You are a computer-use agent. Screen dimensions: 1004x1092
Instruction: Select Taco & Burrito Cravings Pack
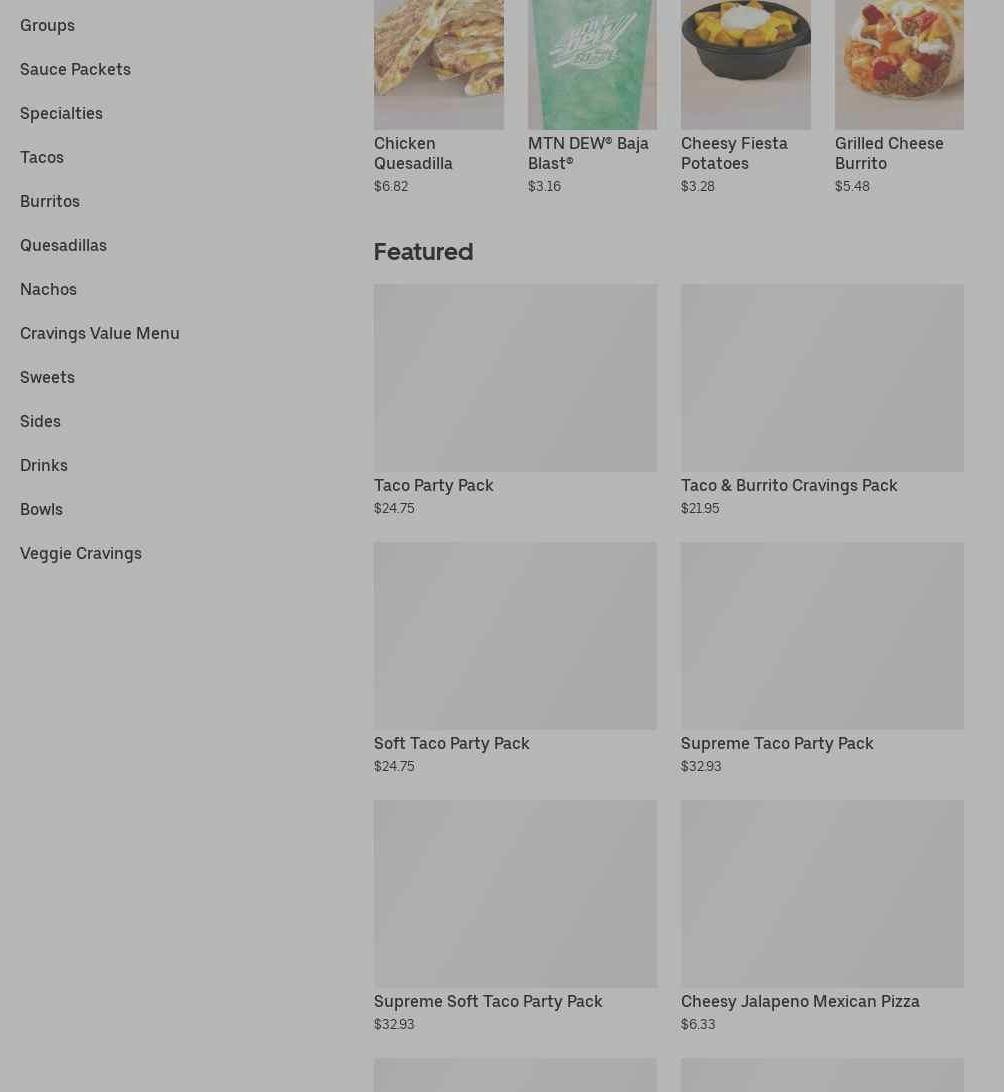pyautogui.click(x=822, y=400)
